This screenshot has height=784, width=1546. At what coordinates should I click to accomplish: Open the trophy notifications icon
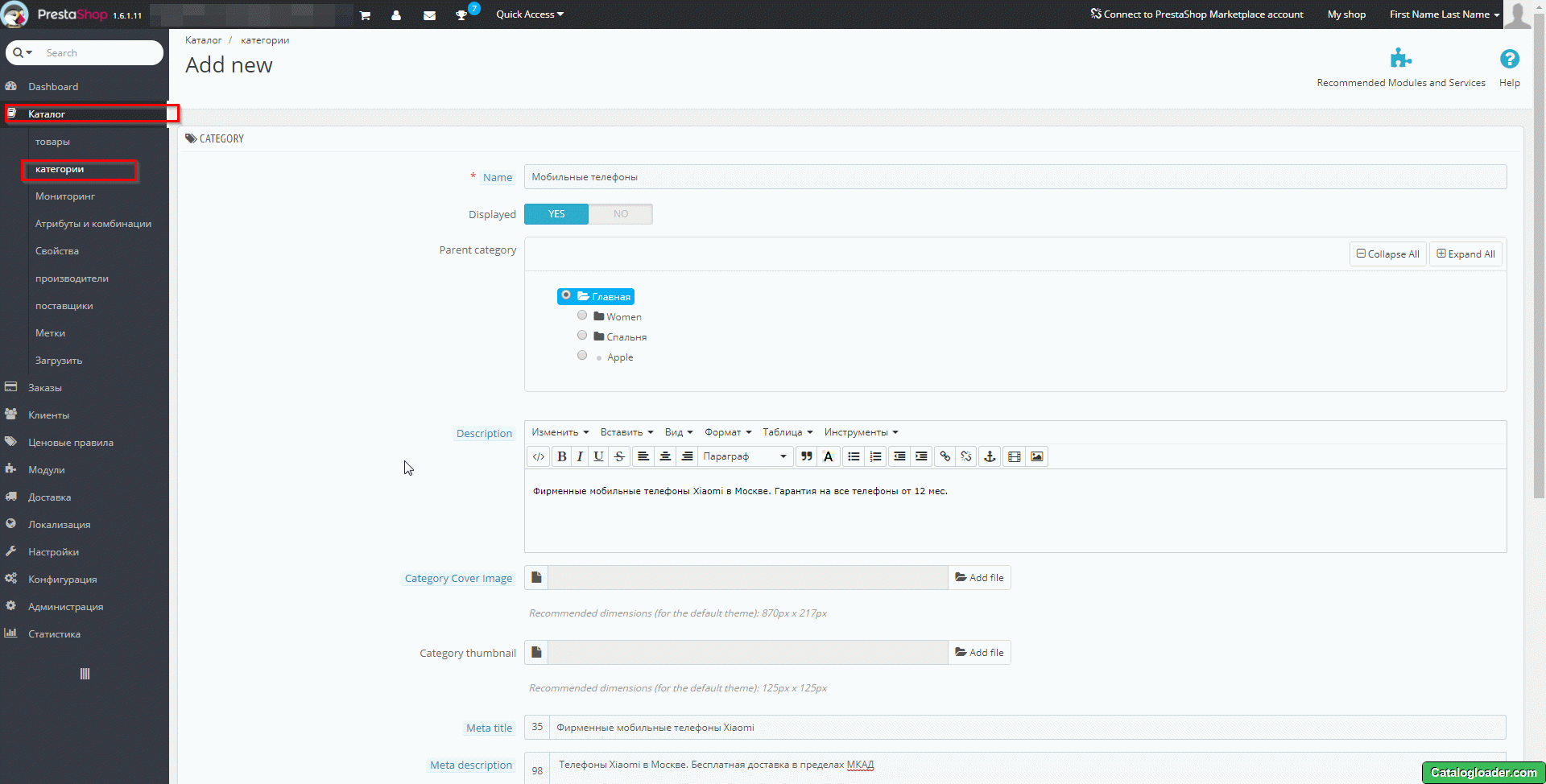pyautogui.click(x=461, y=15)
